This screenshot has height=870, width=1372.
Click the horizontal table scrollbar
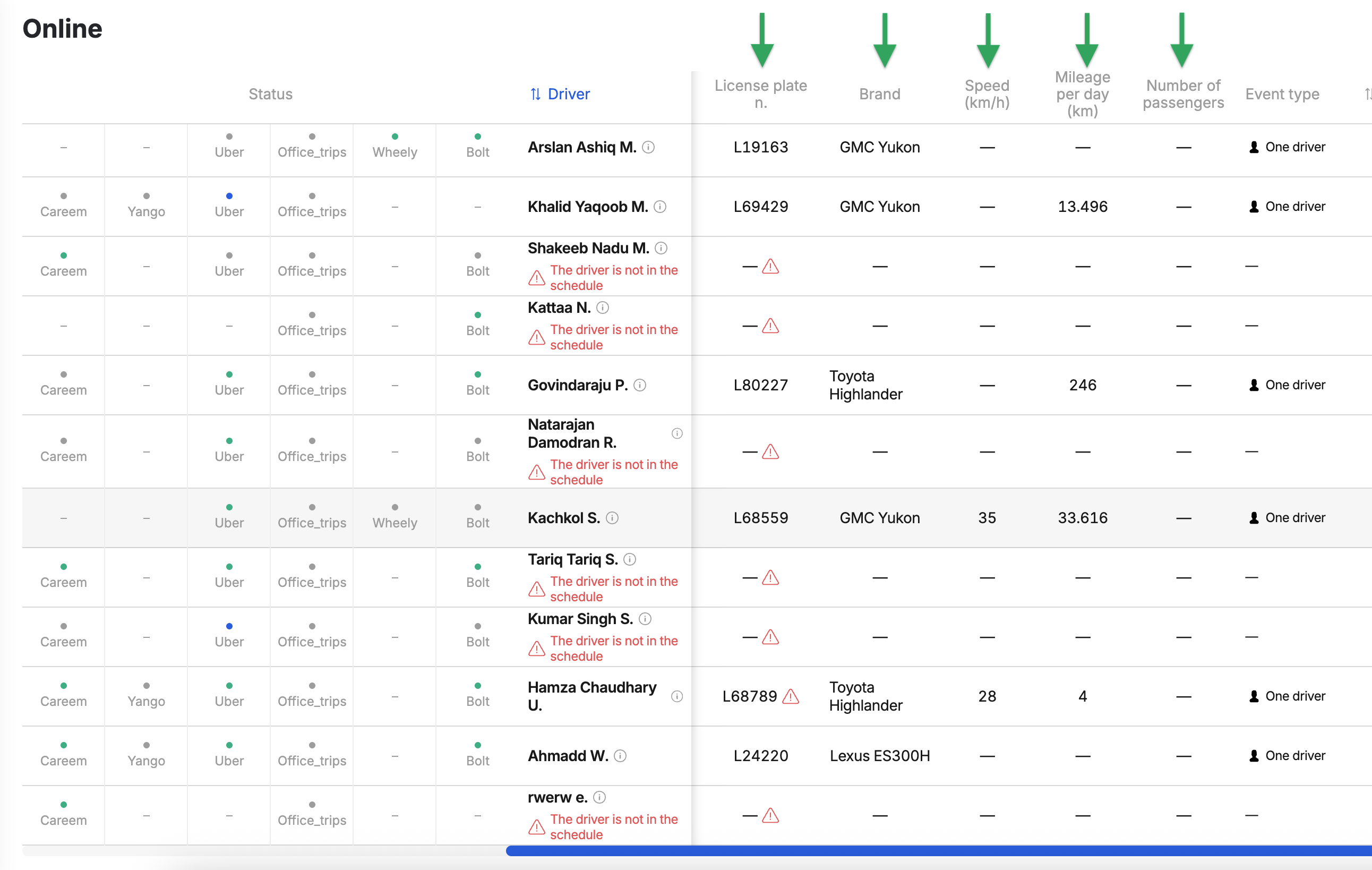[938, 851]
